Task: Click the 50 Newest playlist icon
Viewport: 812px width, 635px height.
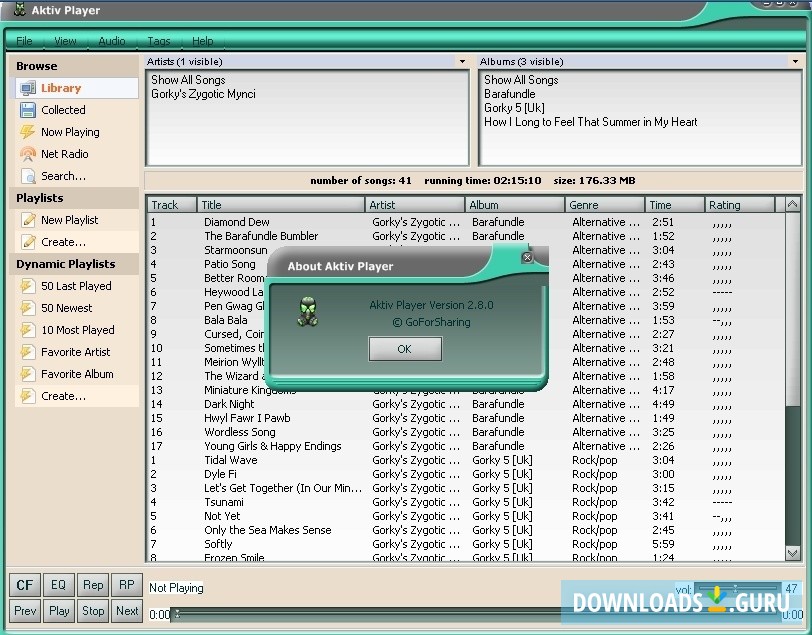Action: [27, 308]
